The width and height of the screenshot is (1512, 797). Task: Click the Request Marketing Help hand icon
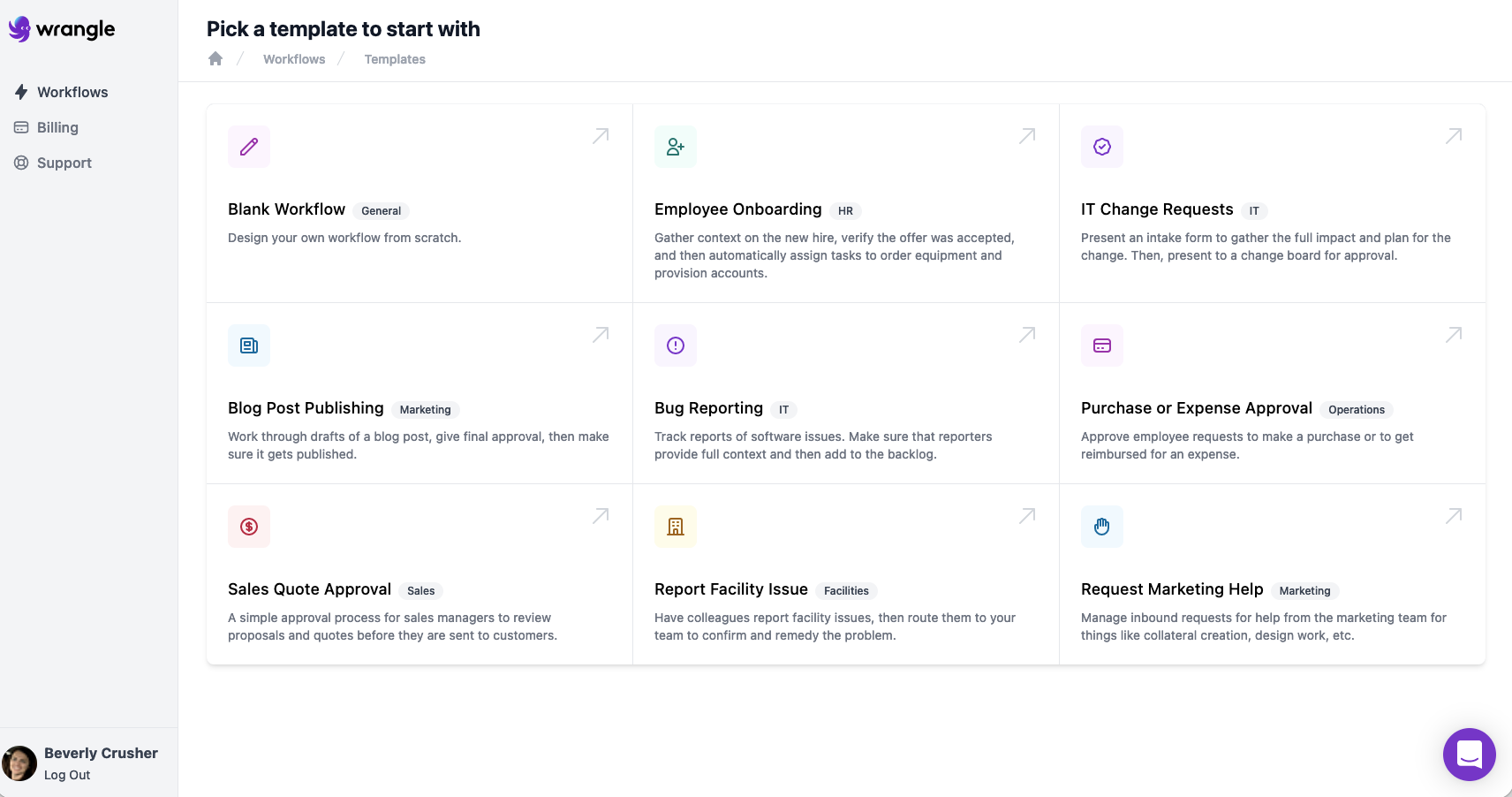click(x=1102, y=527)
